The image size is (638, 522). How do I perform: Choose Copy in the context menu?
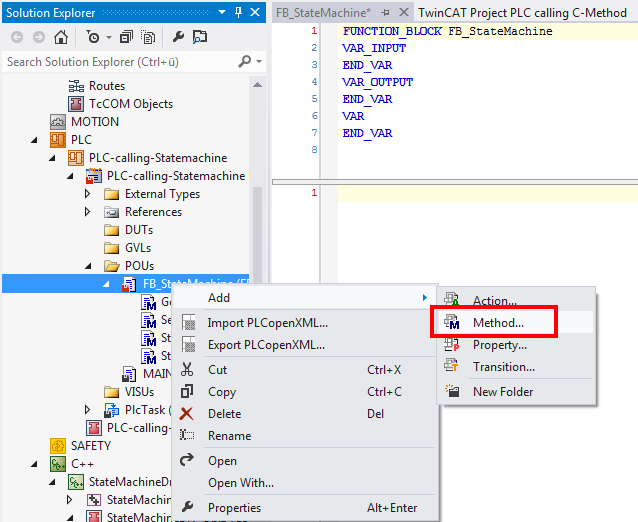click(305, 392)
